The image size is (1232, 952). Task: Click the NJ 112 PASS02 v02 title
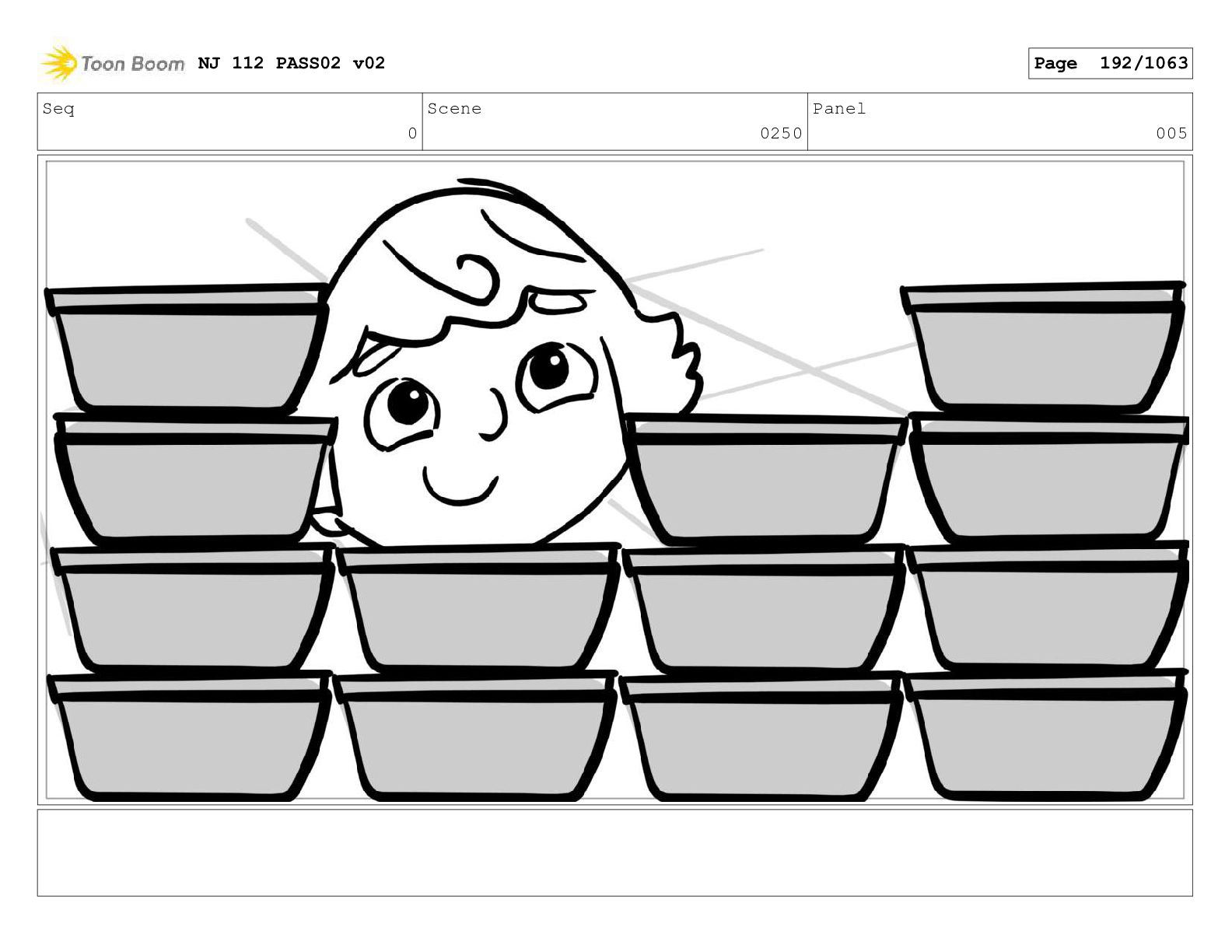[x=292, y=63]
